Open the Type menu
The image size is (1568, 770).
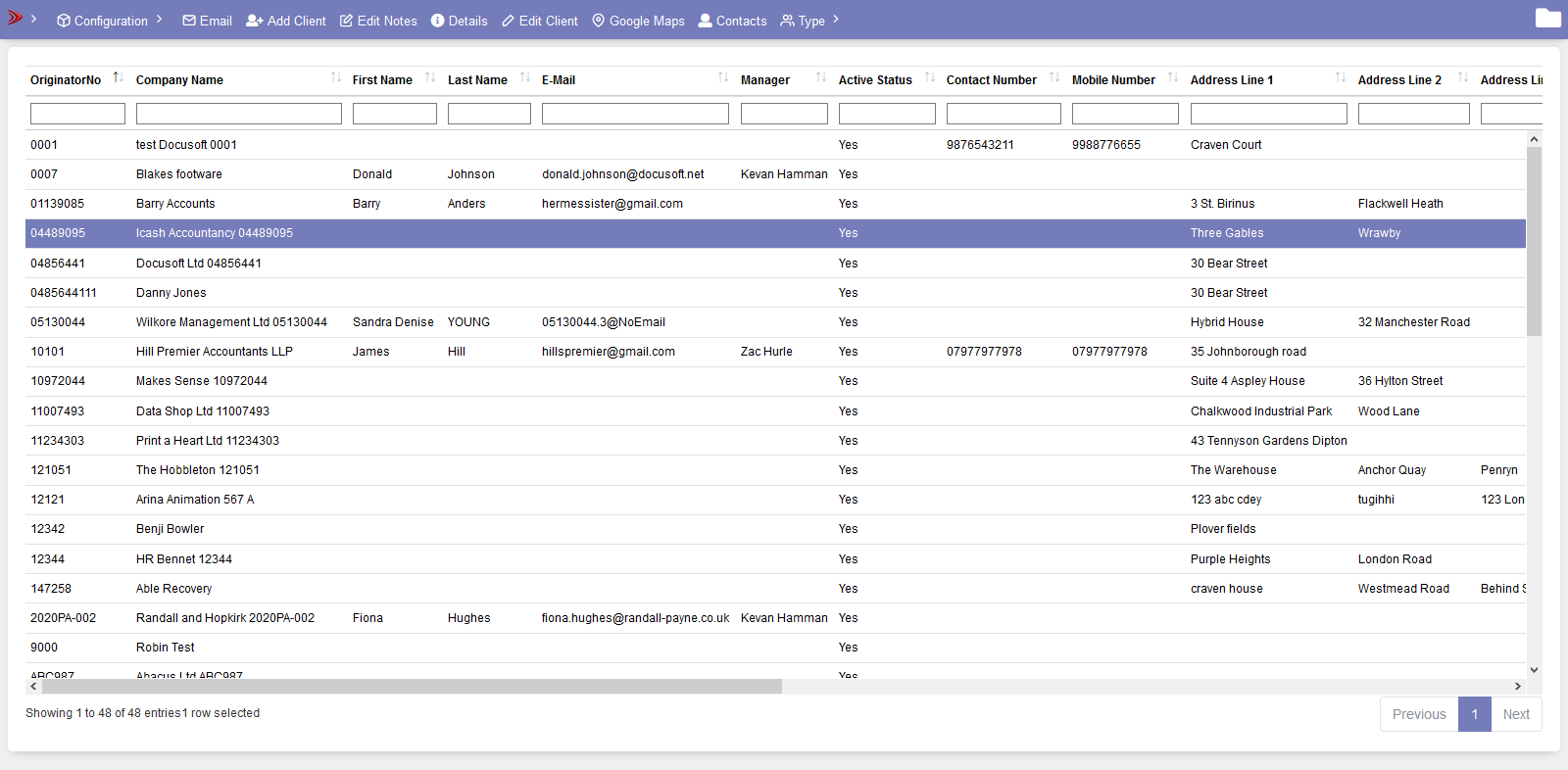pyautogui.click(x=803, y=21)
